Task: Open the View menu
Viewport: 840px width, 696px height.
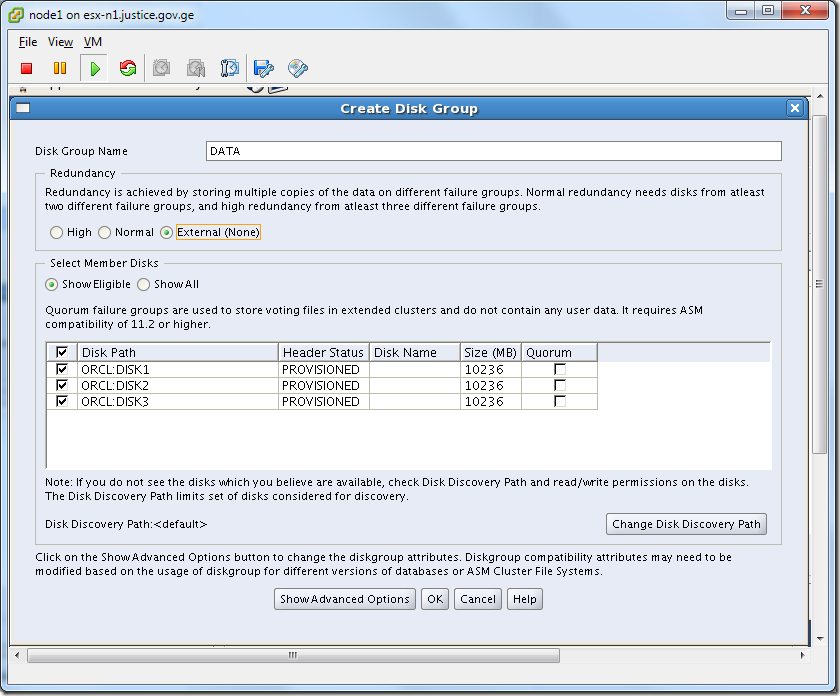Action: tap(60, 42)
